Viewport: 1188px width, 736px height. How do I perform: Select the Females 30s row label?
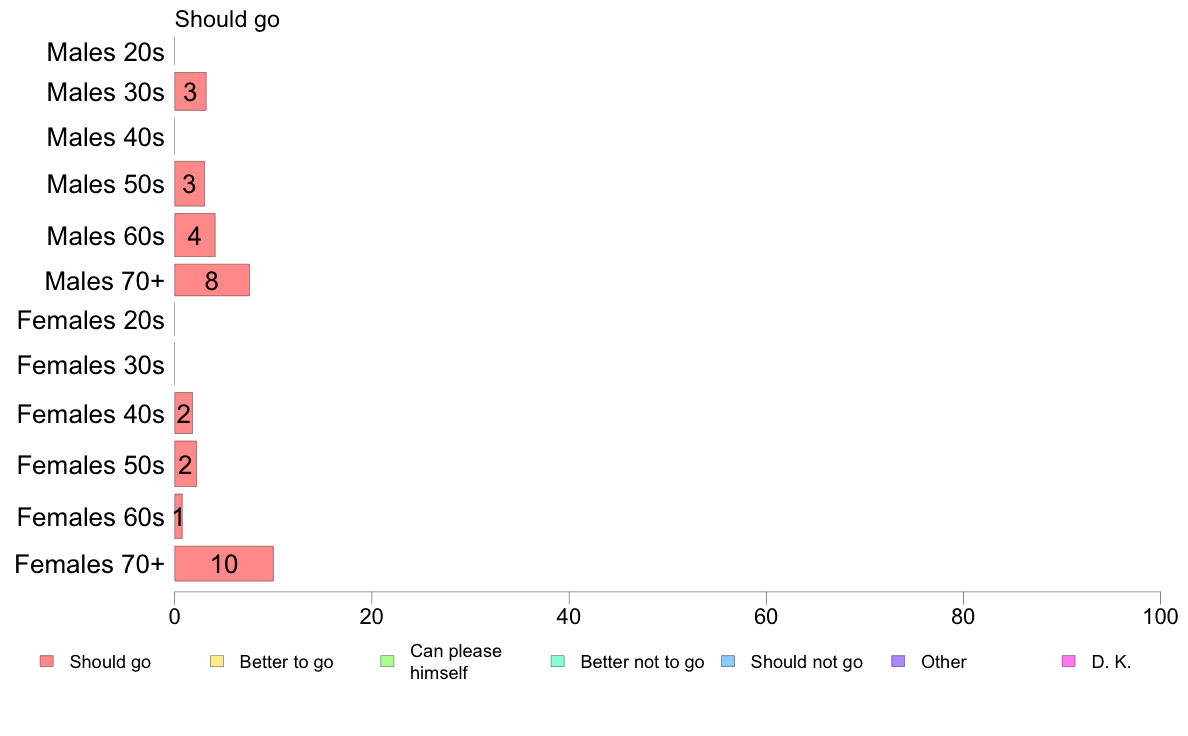click(x=90, y=365)
